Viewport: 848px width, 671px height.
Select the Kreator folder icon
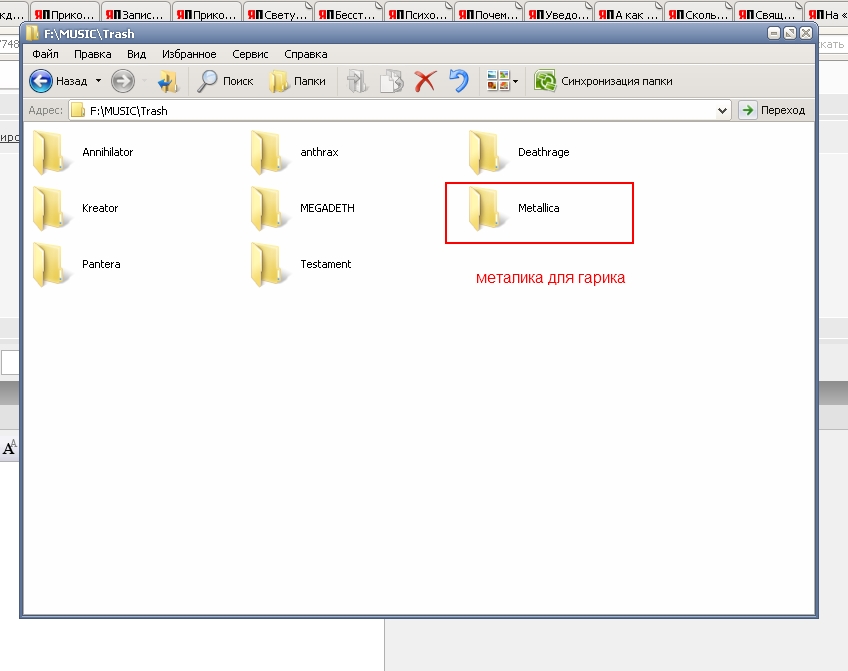tap(52, 209)
